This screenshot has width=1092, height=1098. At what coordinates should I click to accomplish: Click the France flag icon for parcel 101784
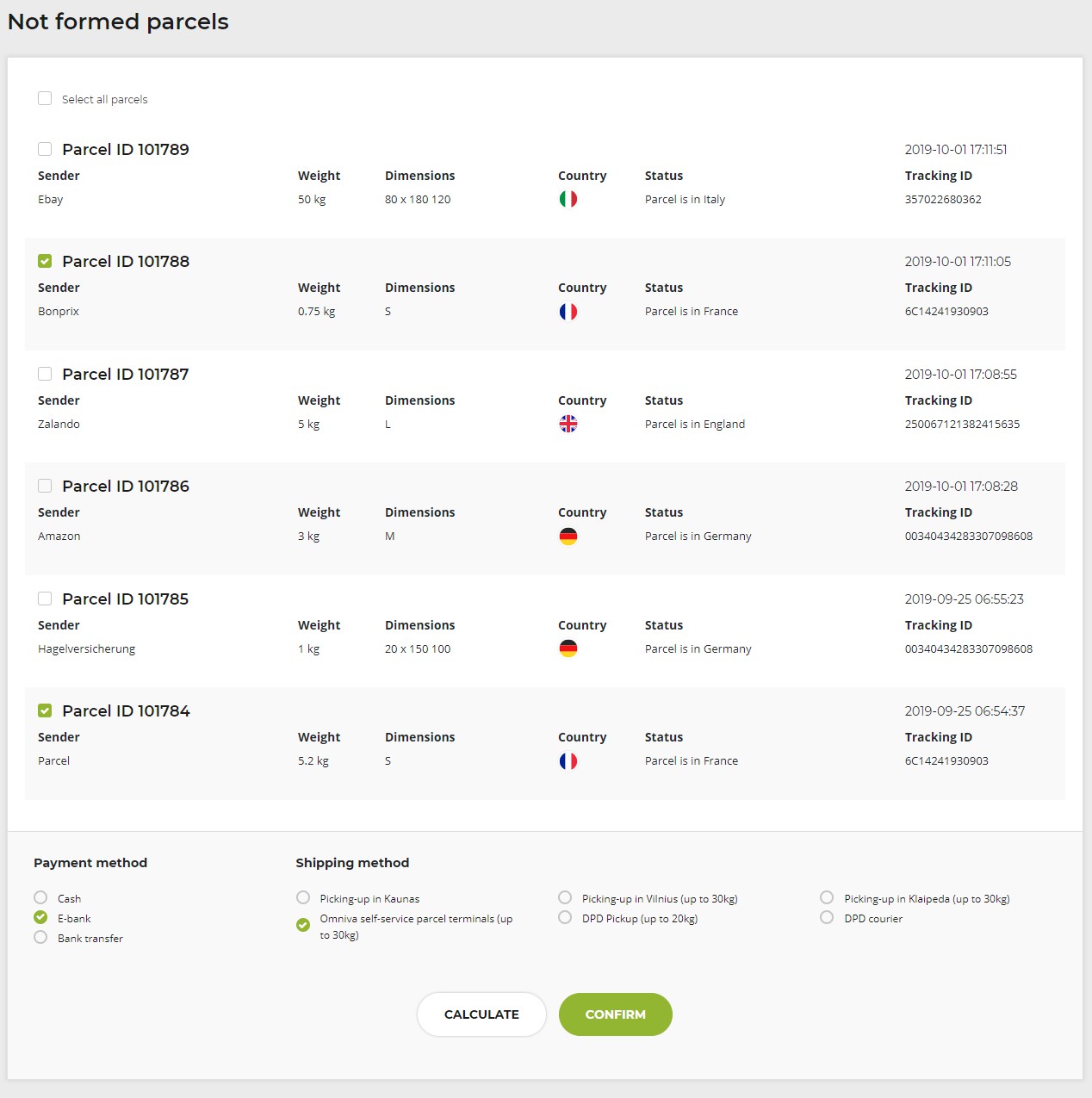[x=568, y=761]
